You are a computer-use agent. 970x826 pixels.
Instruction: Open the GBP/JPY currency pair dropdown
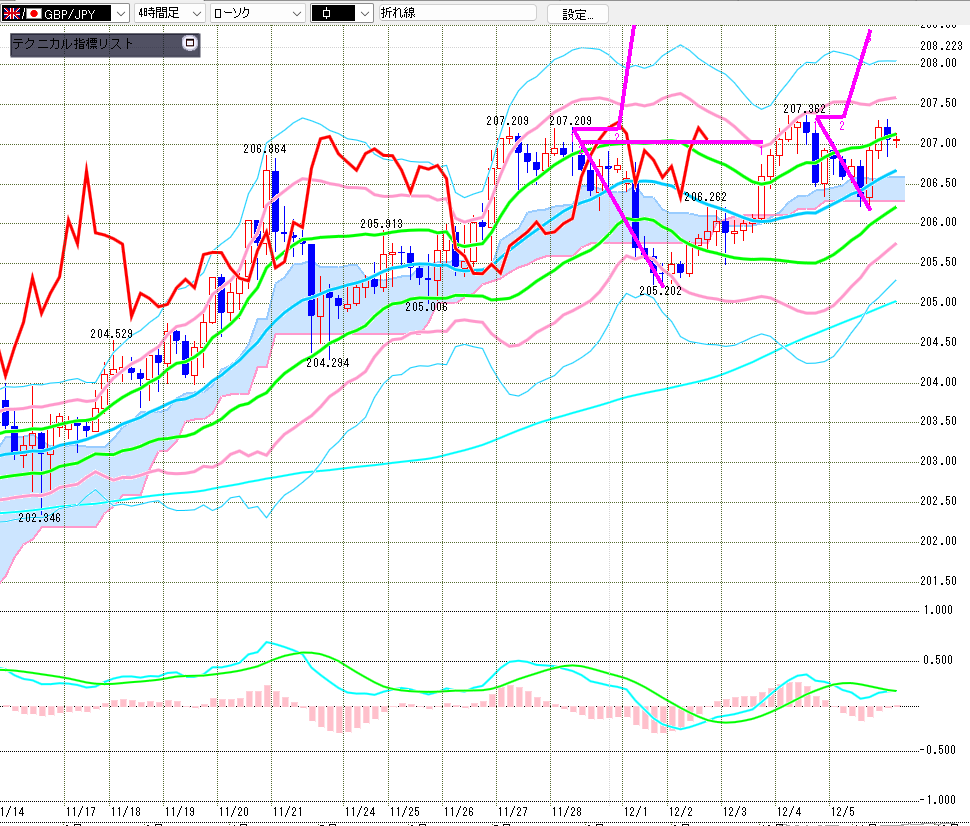(x=121, y=14)
